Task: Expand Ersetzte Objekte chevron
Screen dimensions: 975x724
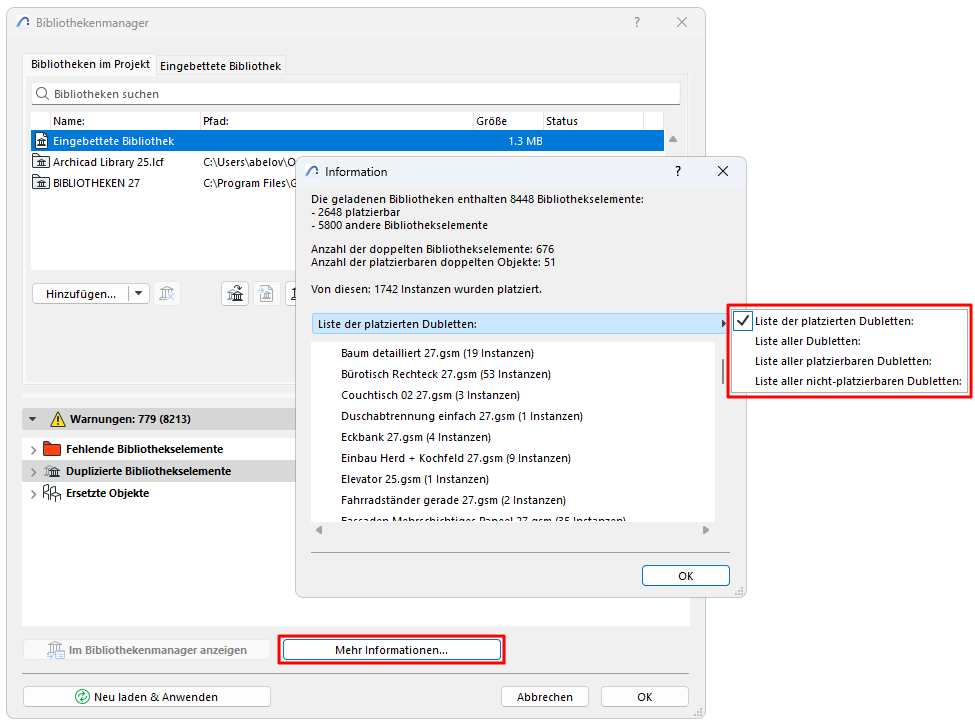Action: point(34,493)
